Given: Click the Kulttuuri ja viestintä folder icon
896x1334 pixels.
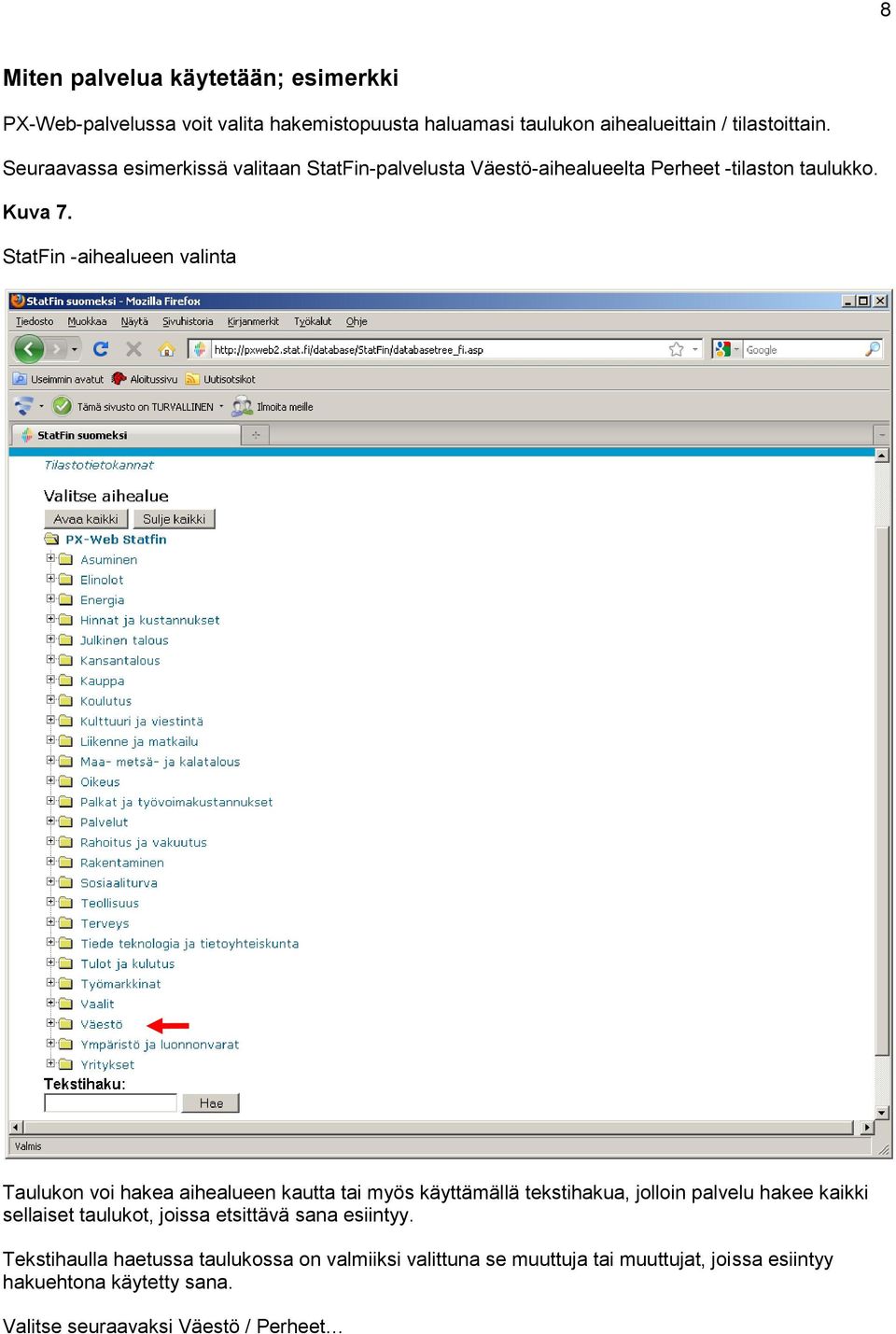Looking at the screenshot, I should tap(66, 721).
